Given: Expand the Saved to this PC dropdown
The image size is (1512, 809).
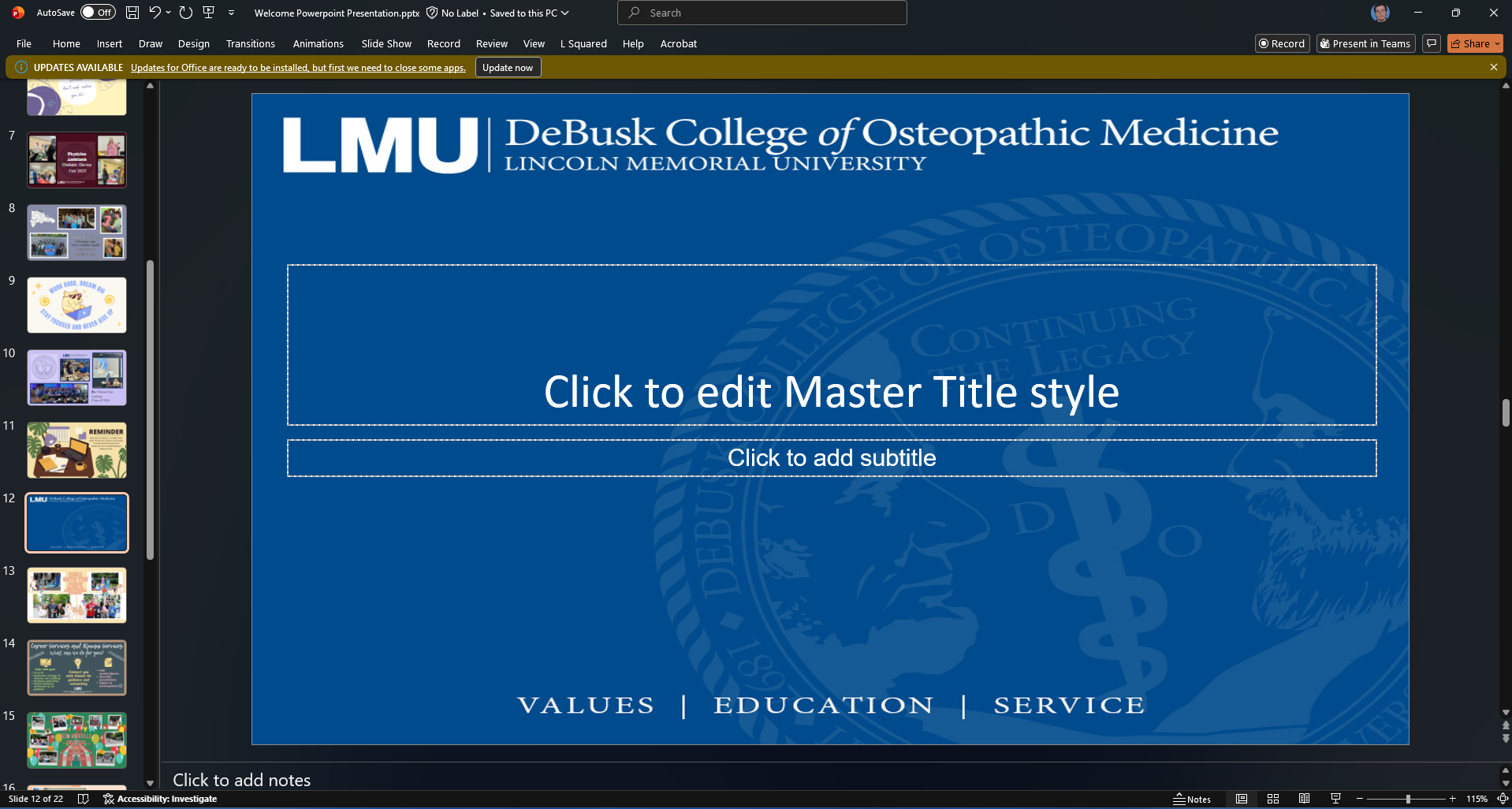Looking at the screenshot, I should (x=564, y=13).
